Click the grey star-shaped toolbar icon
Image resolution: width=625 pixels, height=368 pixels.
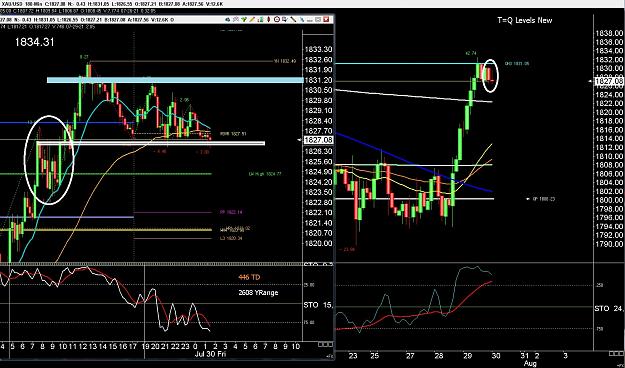[236, 20]
